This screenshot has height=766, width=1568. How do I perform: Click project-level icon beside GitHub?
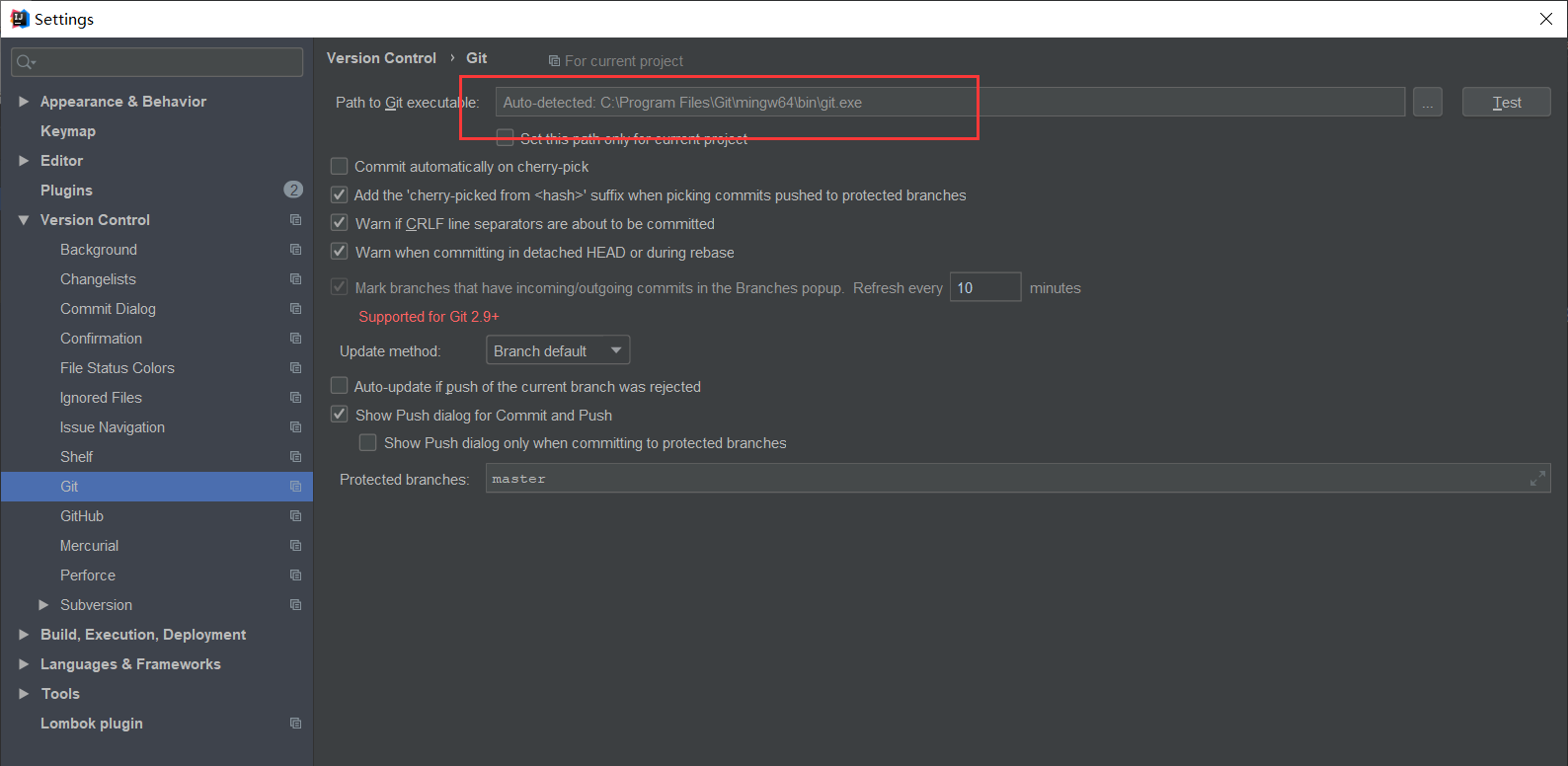coord(295,516)
